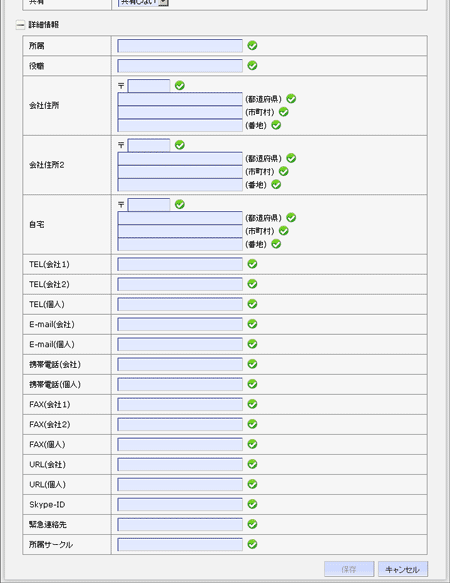Click green check icon next to 役職 field
Screen dimensions: 450x583
click(x=252, y=66)
